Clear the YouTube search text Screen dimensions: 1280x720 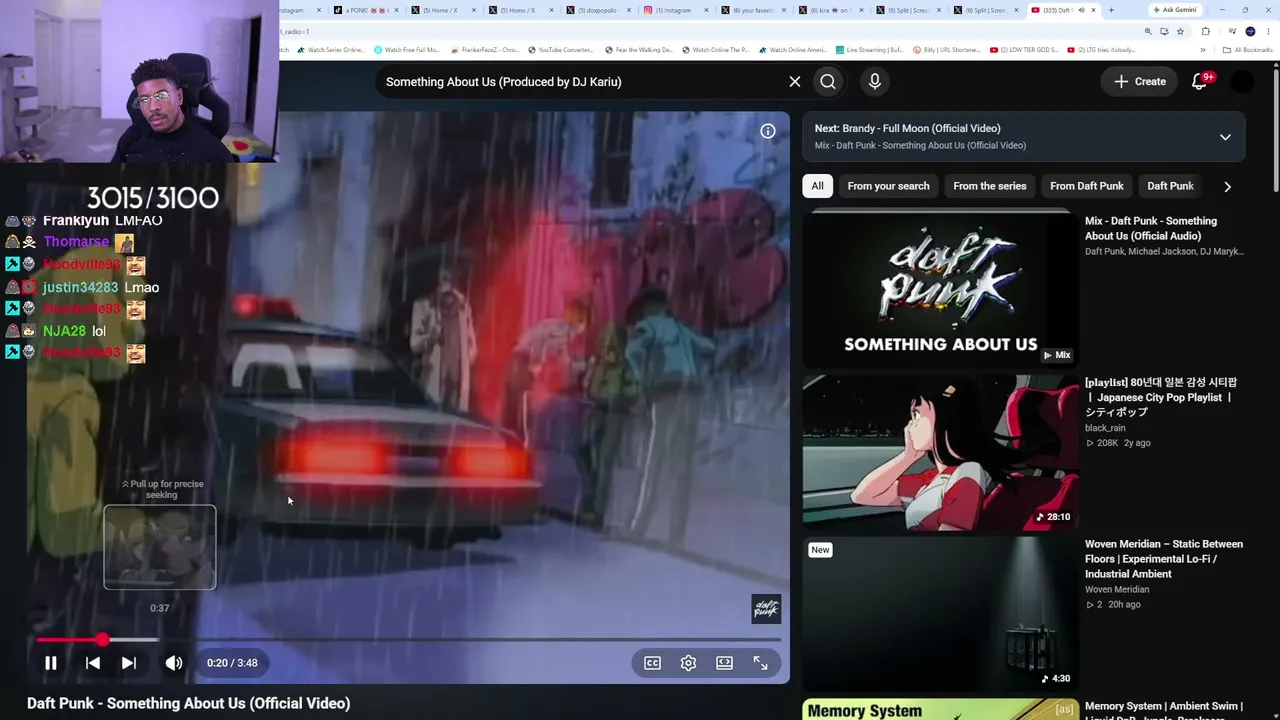coord(795,82)
